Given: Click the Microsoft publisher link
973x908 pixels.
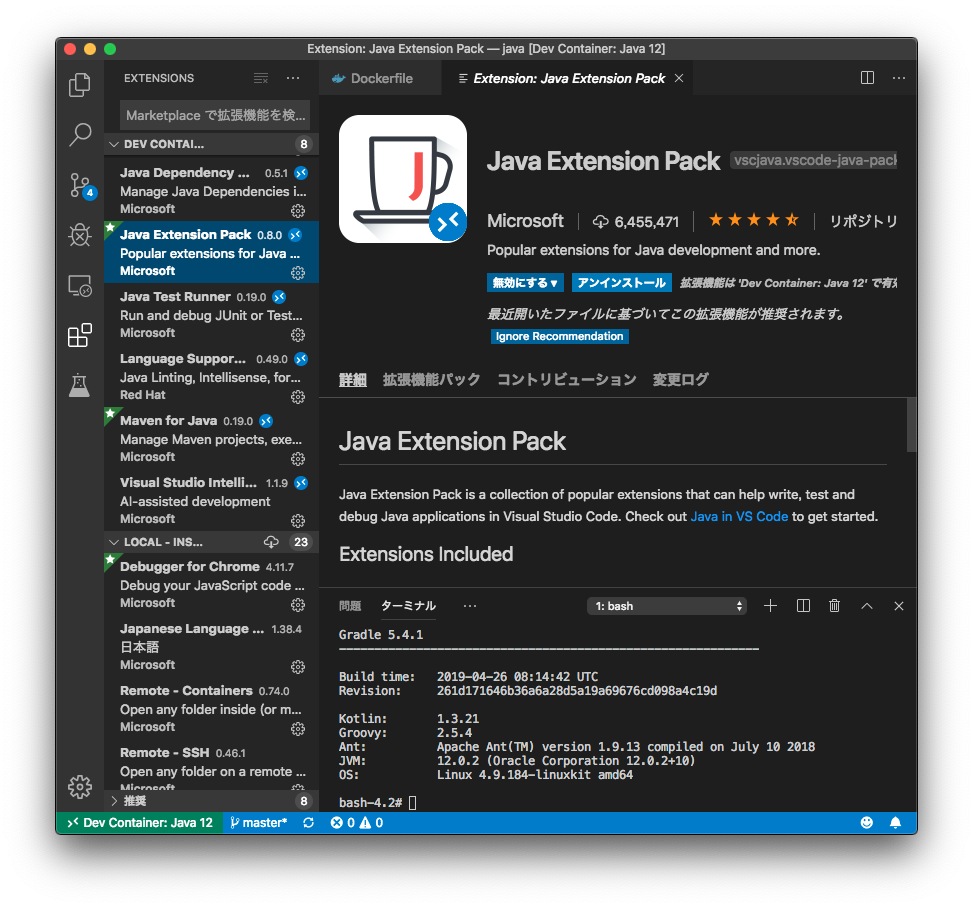Looking at the screenshot, I should coord(525,220).
